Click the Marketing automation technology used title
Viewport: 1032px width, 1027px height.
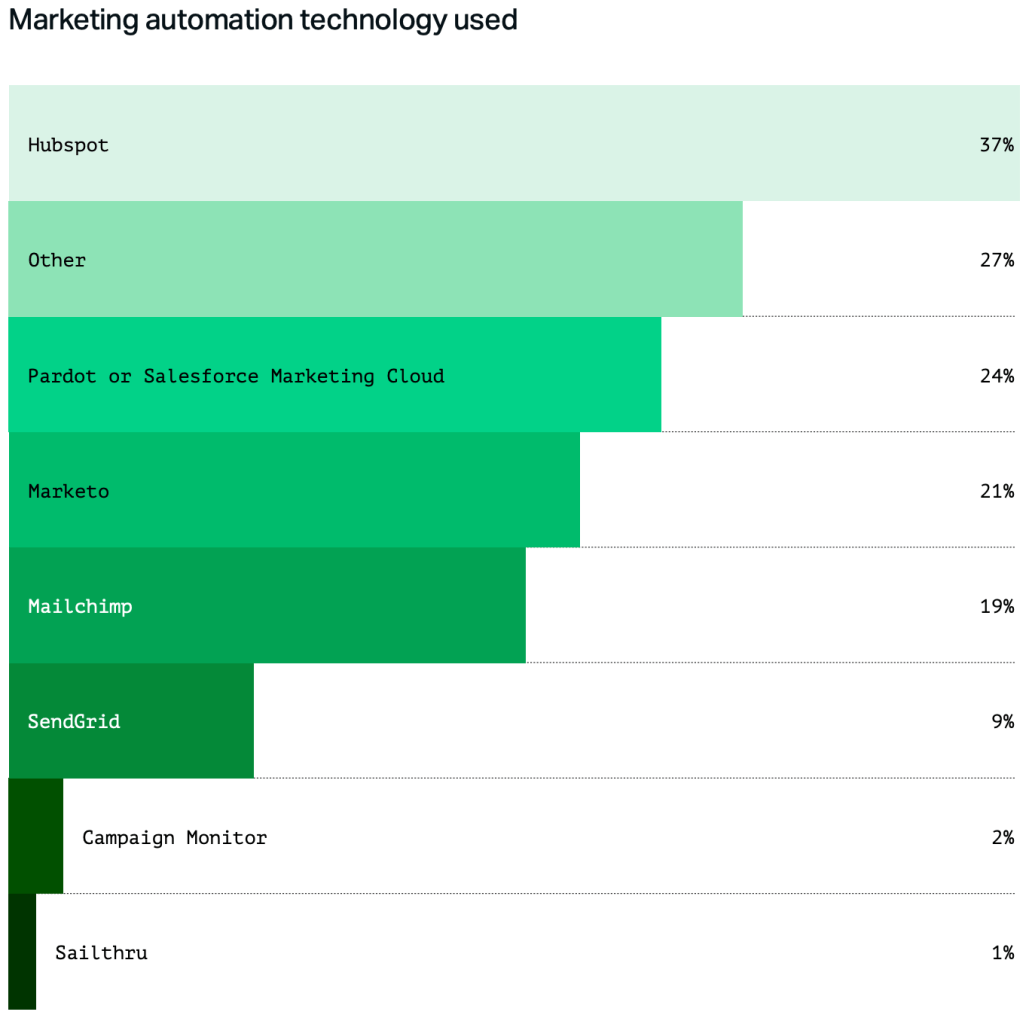[x=263, y=20]
